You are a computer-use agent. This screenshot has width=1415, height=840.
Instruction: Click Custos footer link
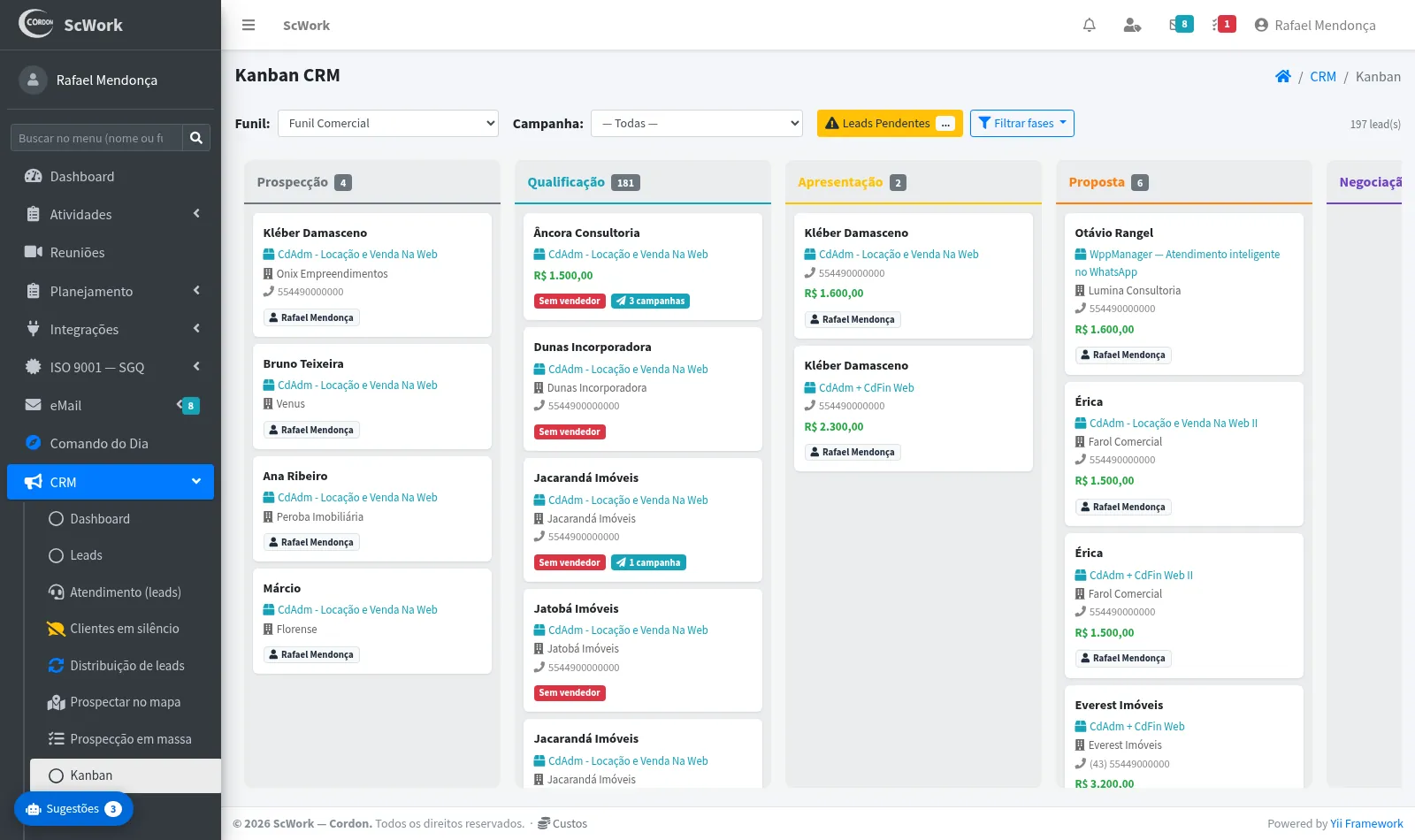[x=562, y=823]
